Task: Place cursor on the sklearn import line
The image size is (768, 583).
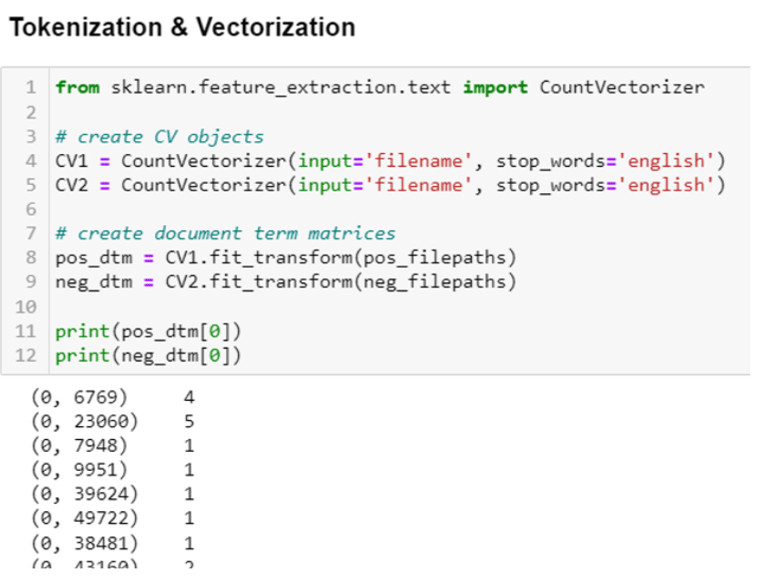Action: (379, 87)
